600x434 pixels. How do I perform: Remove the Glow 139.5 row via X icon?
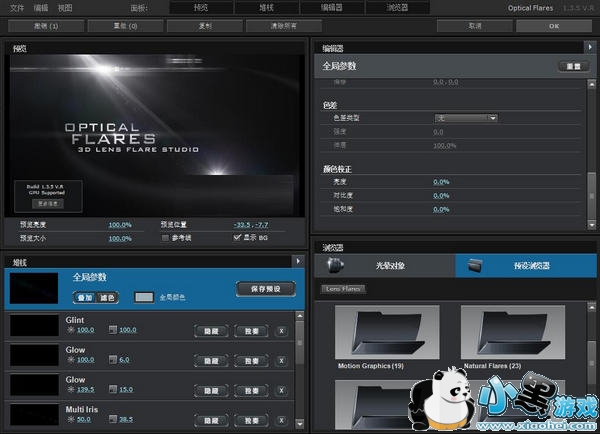point(282,391)
